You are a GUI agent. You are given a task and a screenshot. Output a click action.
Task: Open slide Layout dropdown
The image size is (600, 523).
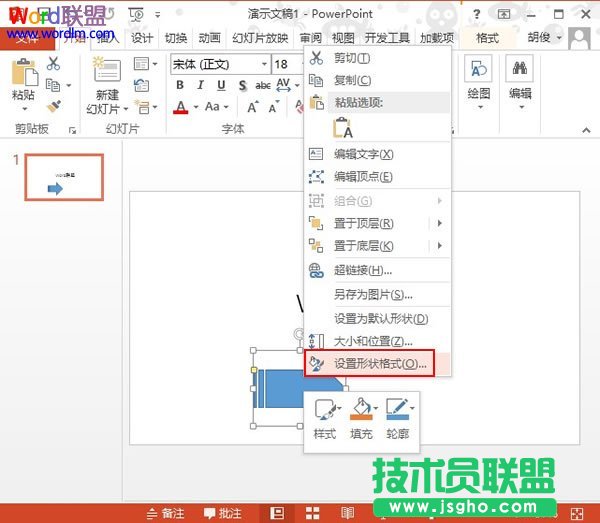pos(145,64)
